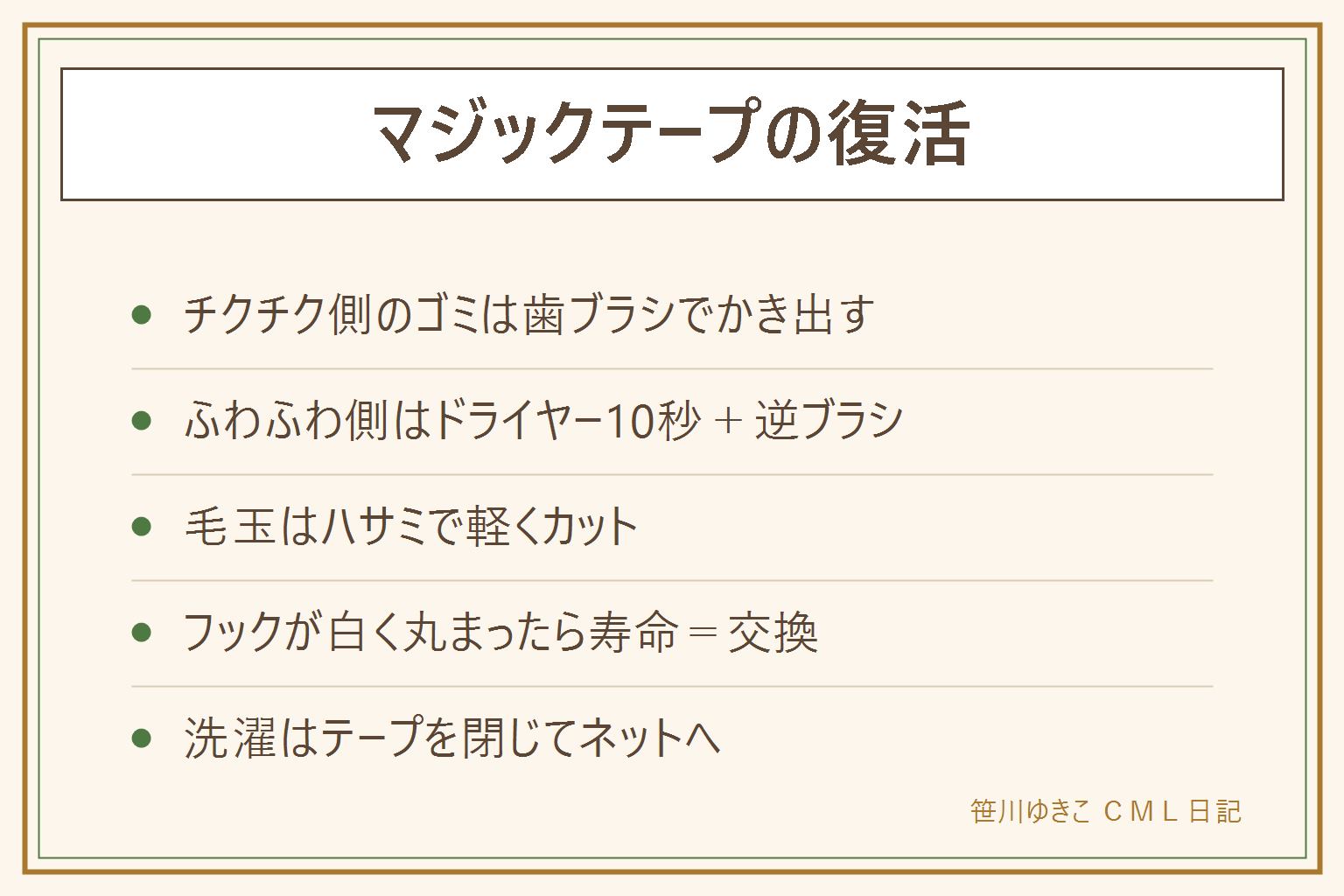This screenshot has height=896, width=1344.
Task: Click the green bullet dot before フックが
Action: (142, 633)
